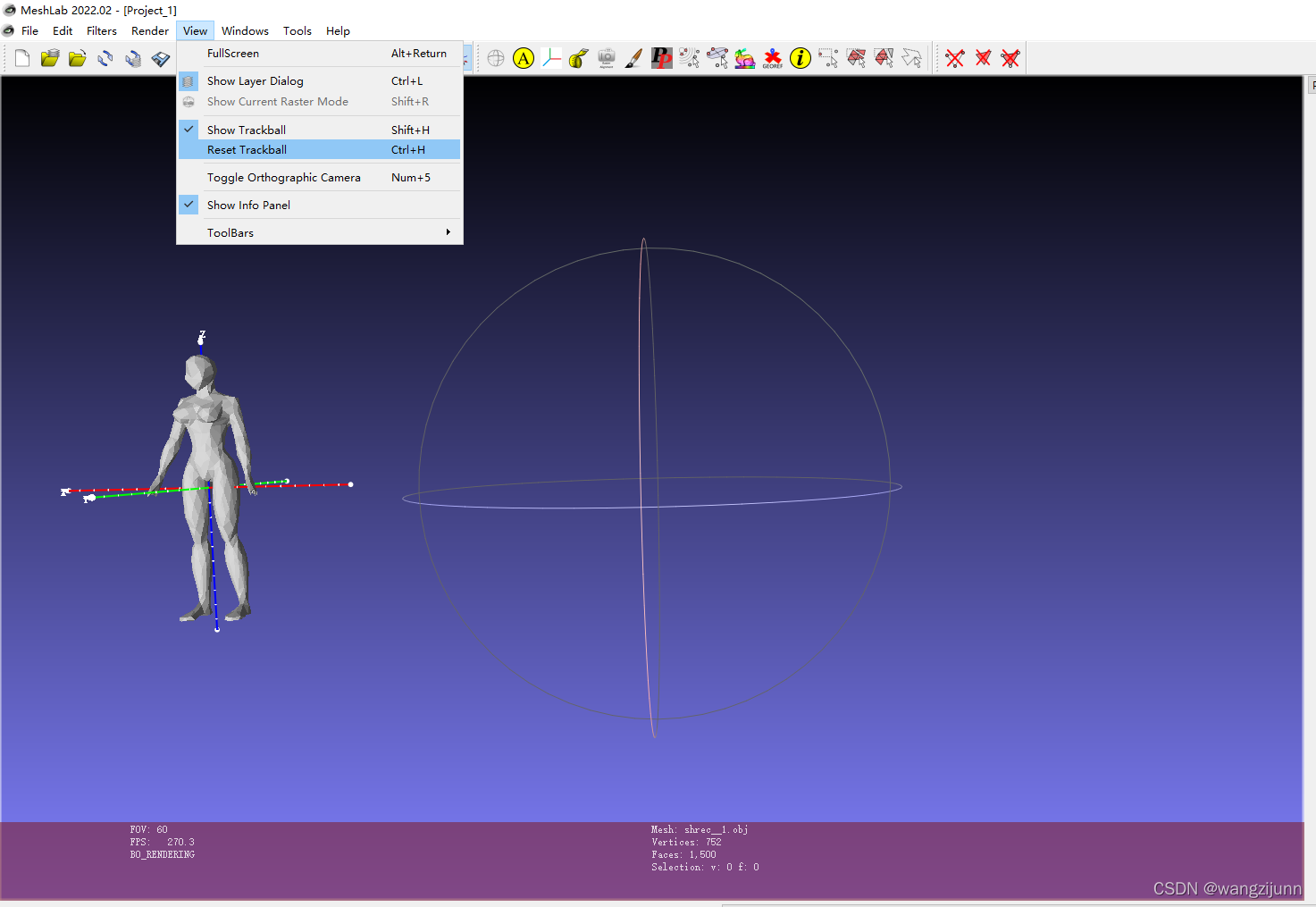Click the 'BO_RENDERING' status text

coord(162,854)
